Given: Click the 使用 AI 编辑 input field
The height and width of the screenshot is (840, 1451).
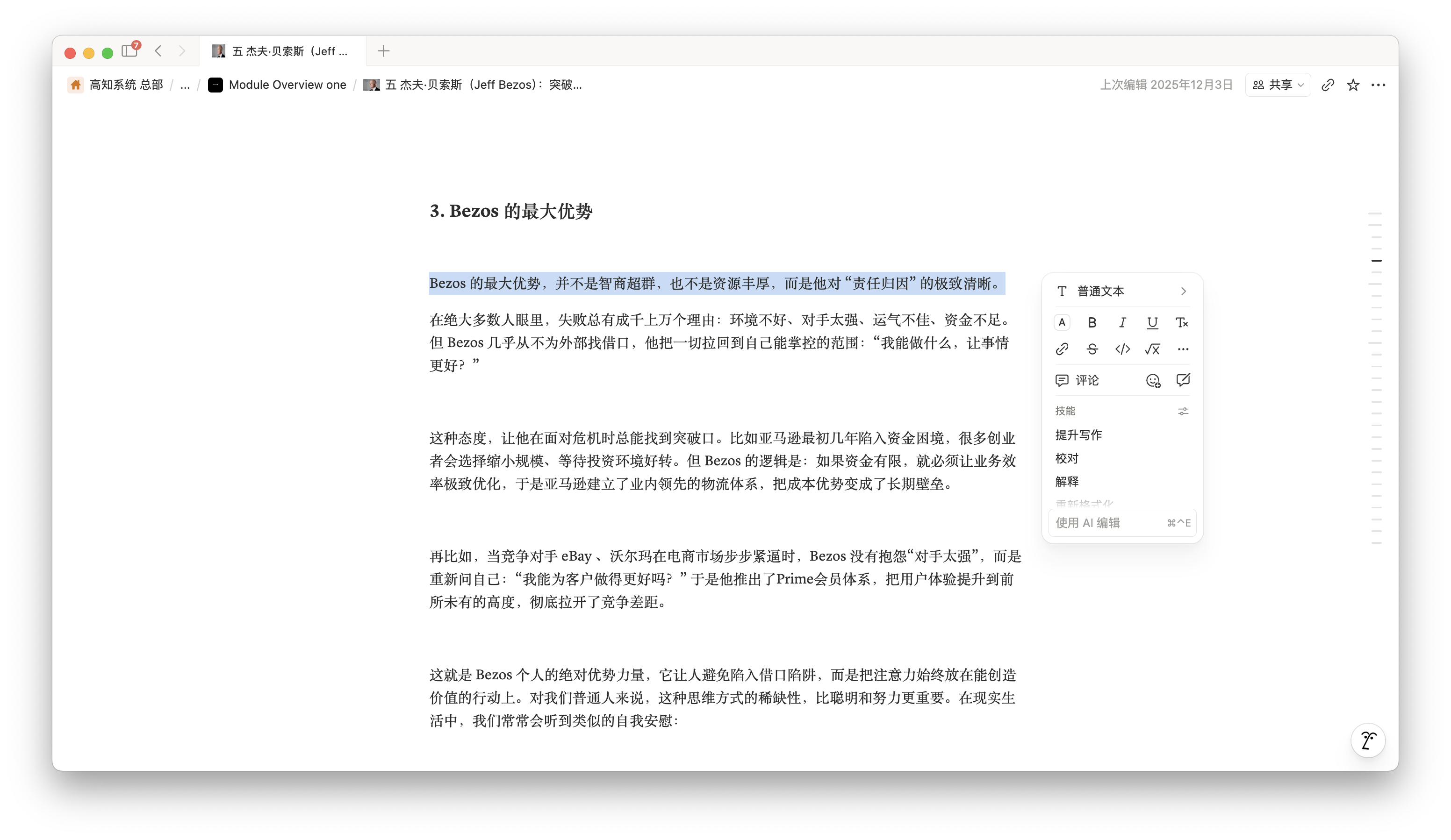Looking at the screenshot, I should [1121, 523].
